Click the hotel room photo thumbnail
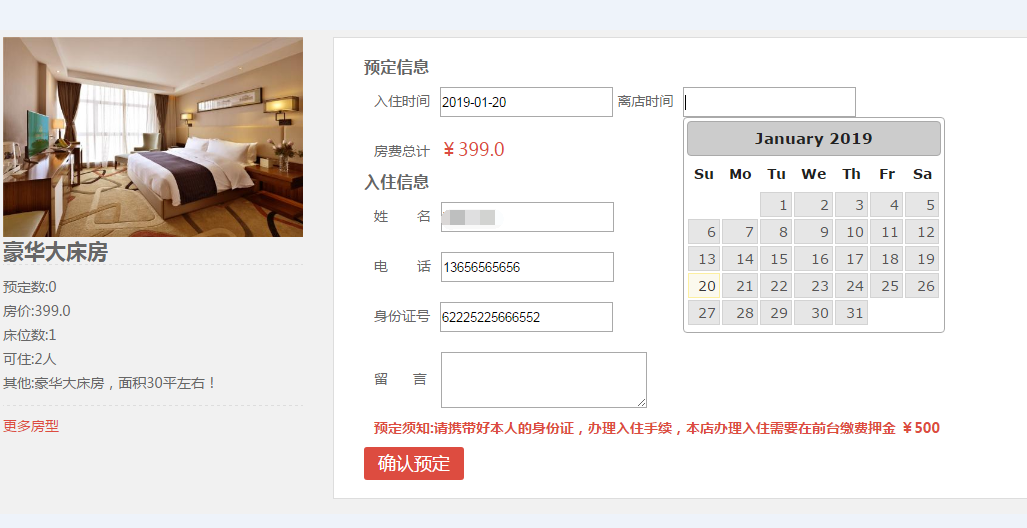Viewport: 1027px width, 528px height. pos(153,137)
